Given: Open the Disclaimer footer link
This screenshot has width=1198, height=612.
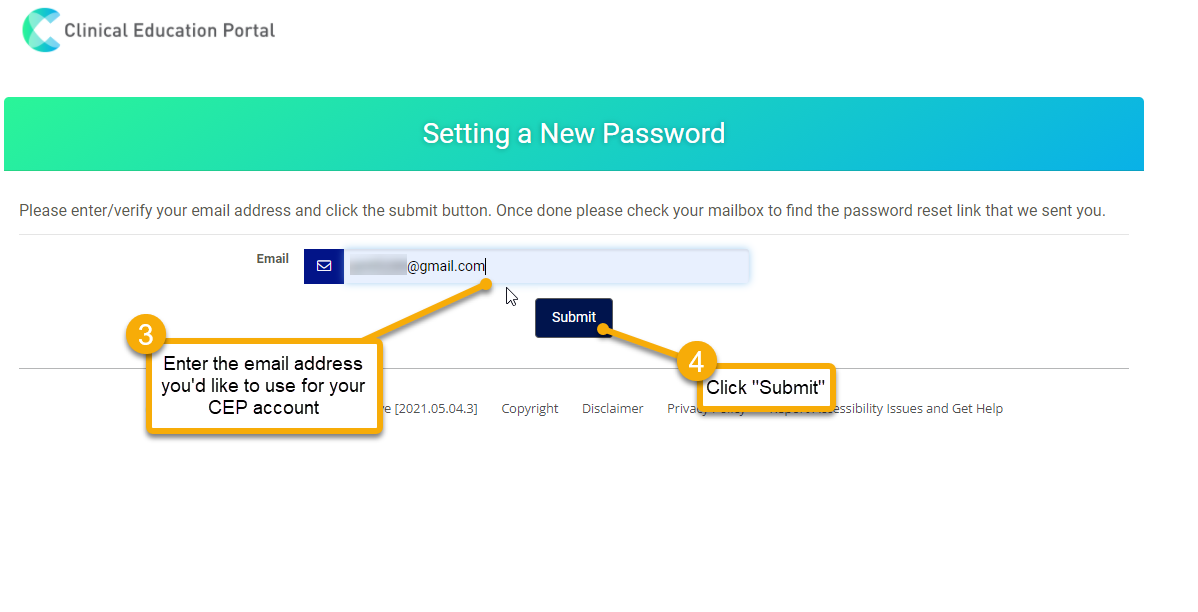Looking at the screenshot, I should (x=613, y=409).
